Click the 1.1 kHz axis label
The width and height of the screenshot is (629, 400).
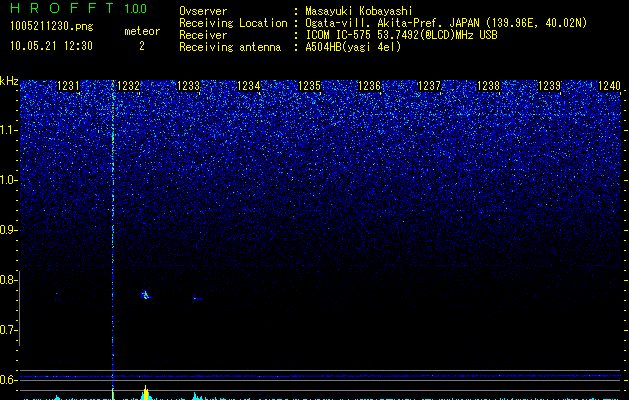(8, 130)
